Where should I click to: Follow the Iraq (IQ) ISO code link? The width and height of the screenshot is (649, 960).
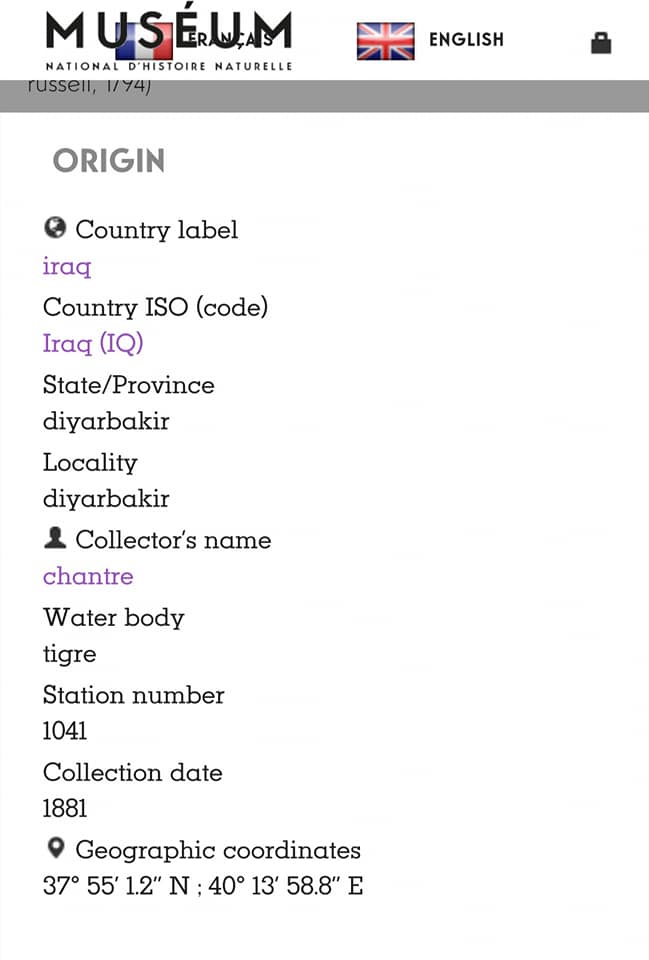pyautogui.click(x=93, y=343)
